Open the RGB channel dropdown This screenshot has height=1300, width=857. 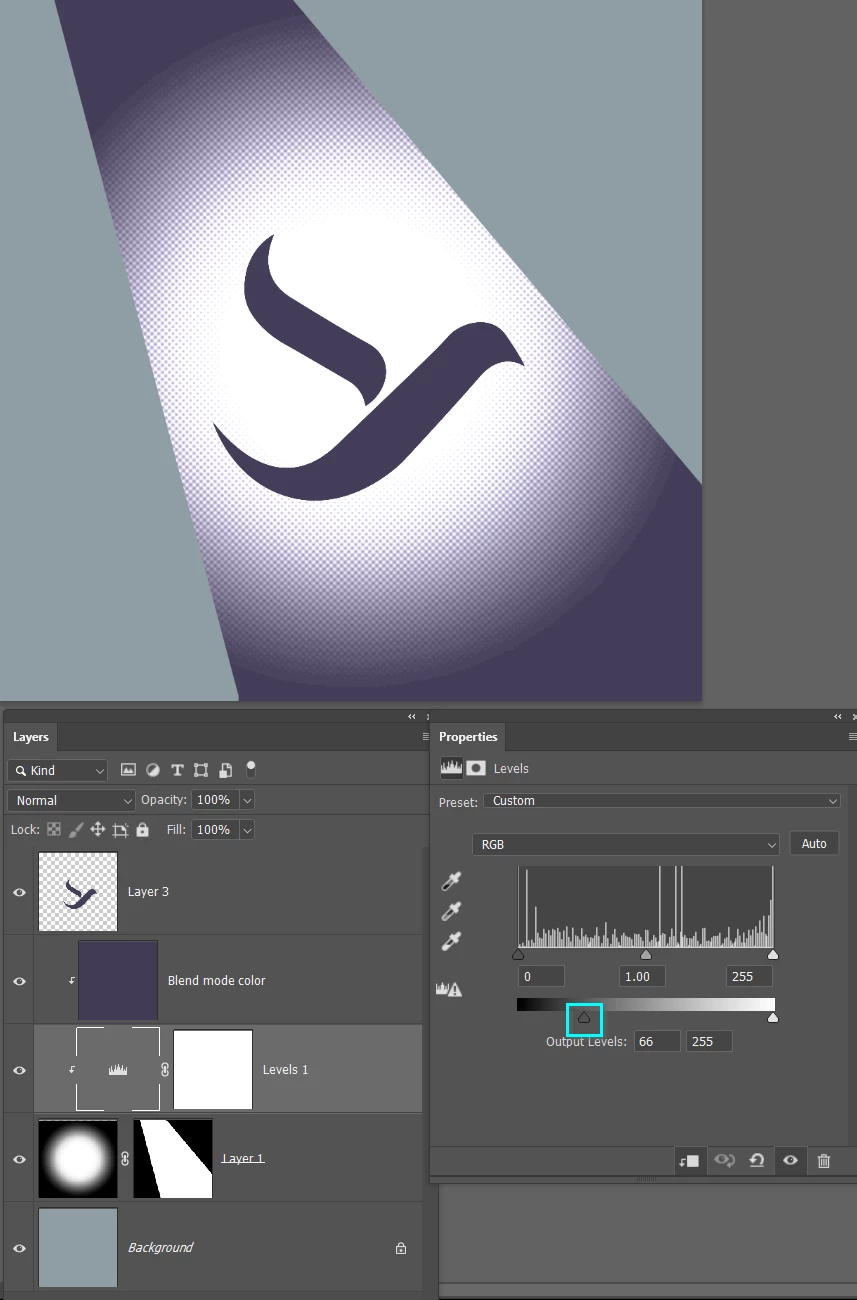point(626,844)
